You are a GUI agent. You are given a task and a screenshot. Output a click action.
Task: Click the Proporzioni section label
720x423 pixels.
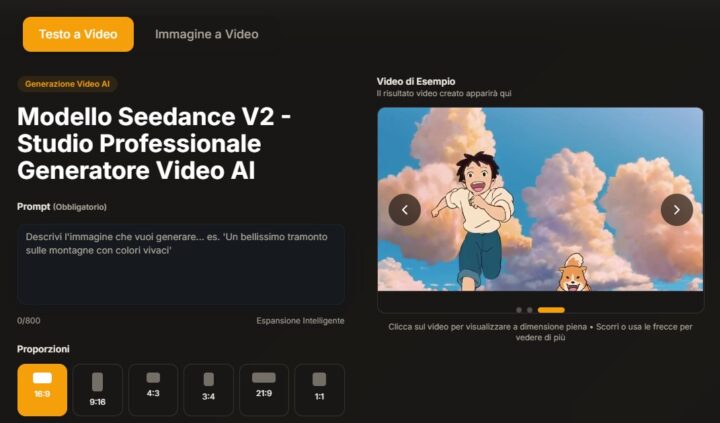click(43, 349)
